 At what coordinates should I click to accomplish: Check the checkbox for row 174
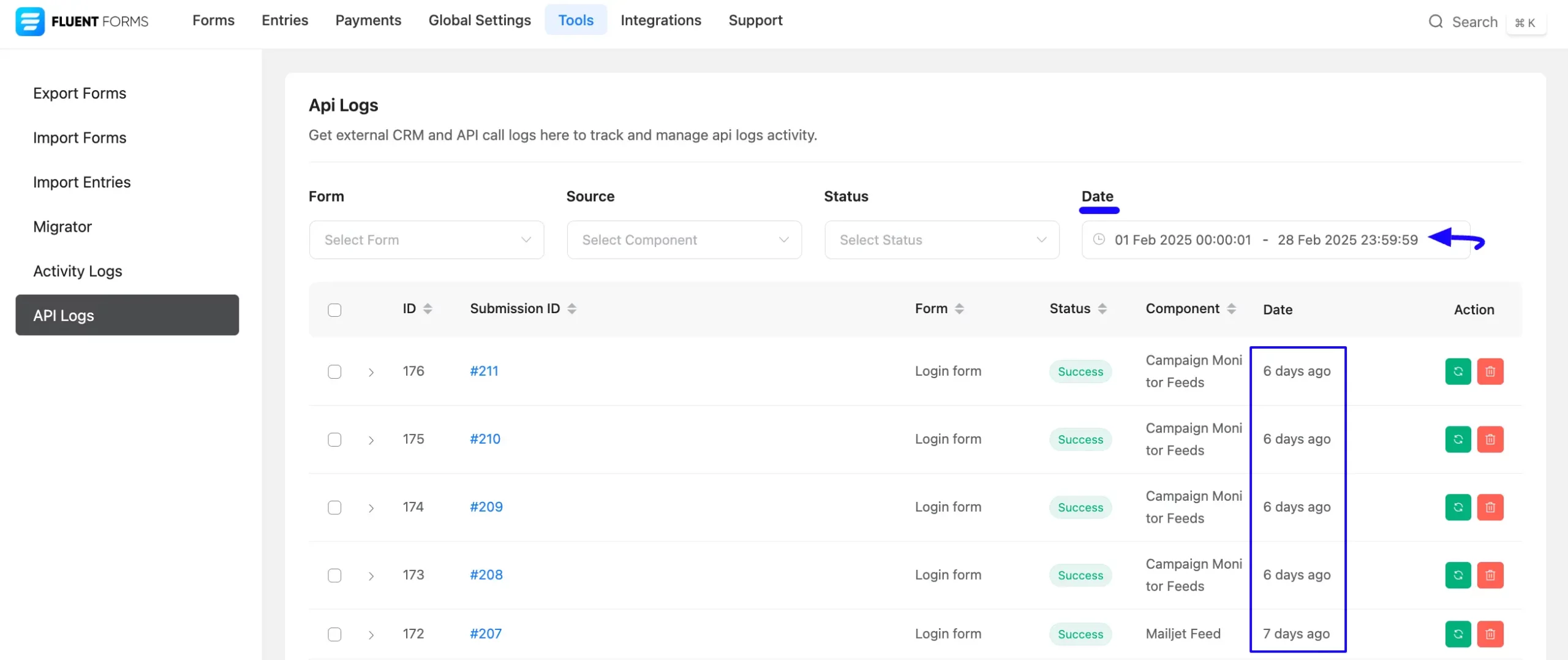coord(335,507)
